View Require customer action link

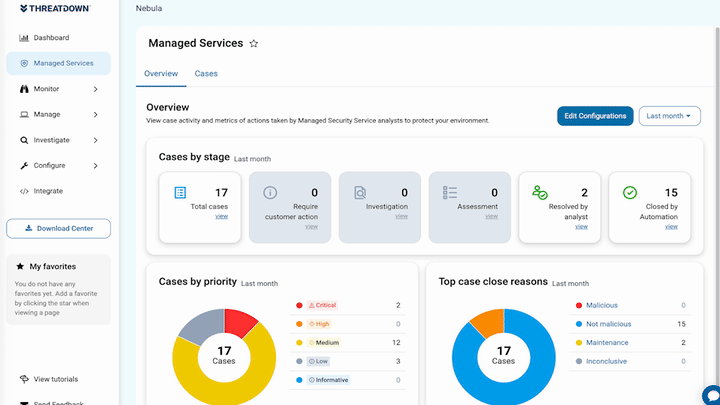[311, 226]
